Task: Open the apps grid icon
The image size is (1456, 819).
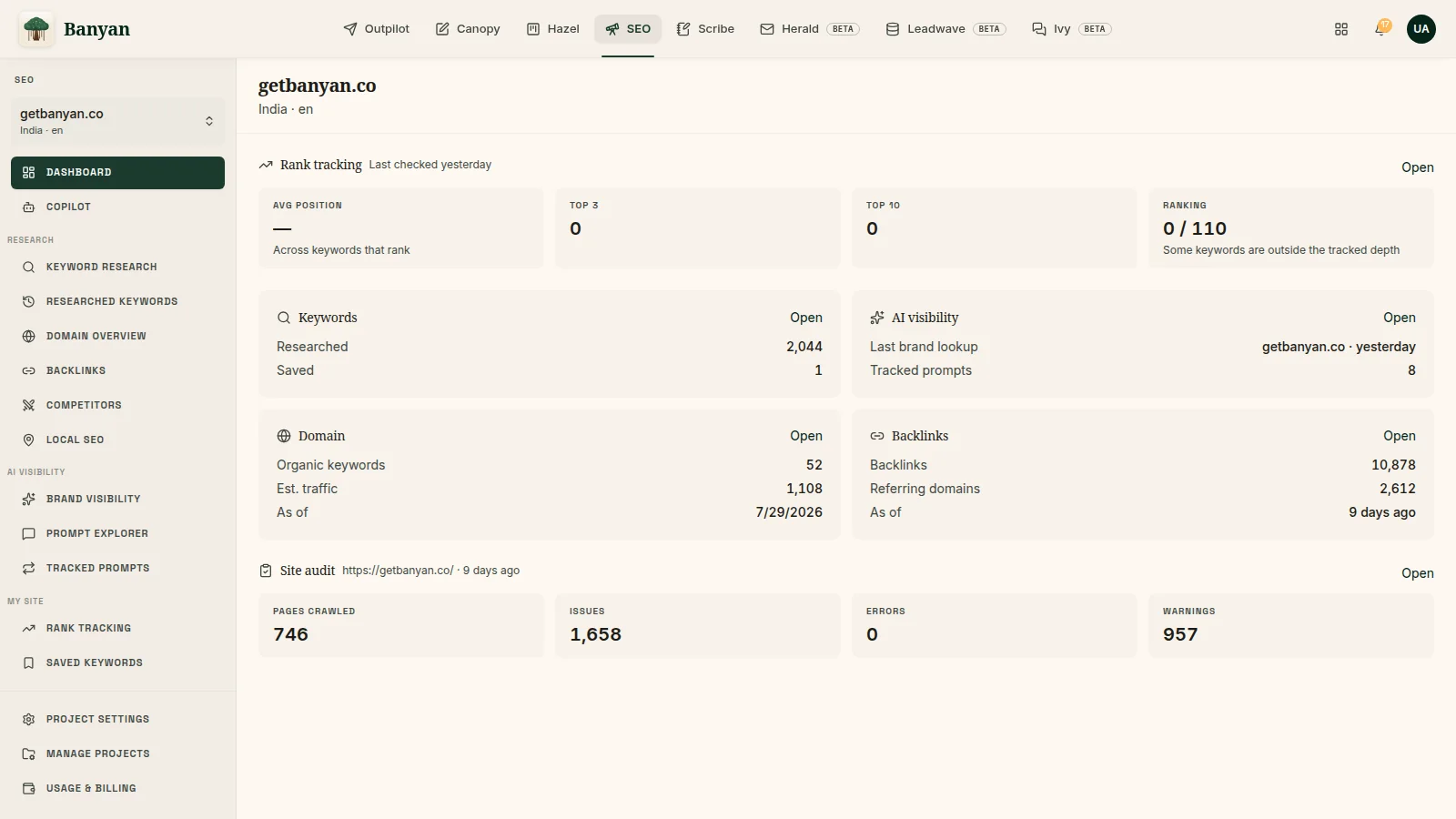Action: click(x=1341, y=29)
